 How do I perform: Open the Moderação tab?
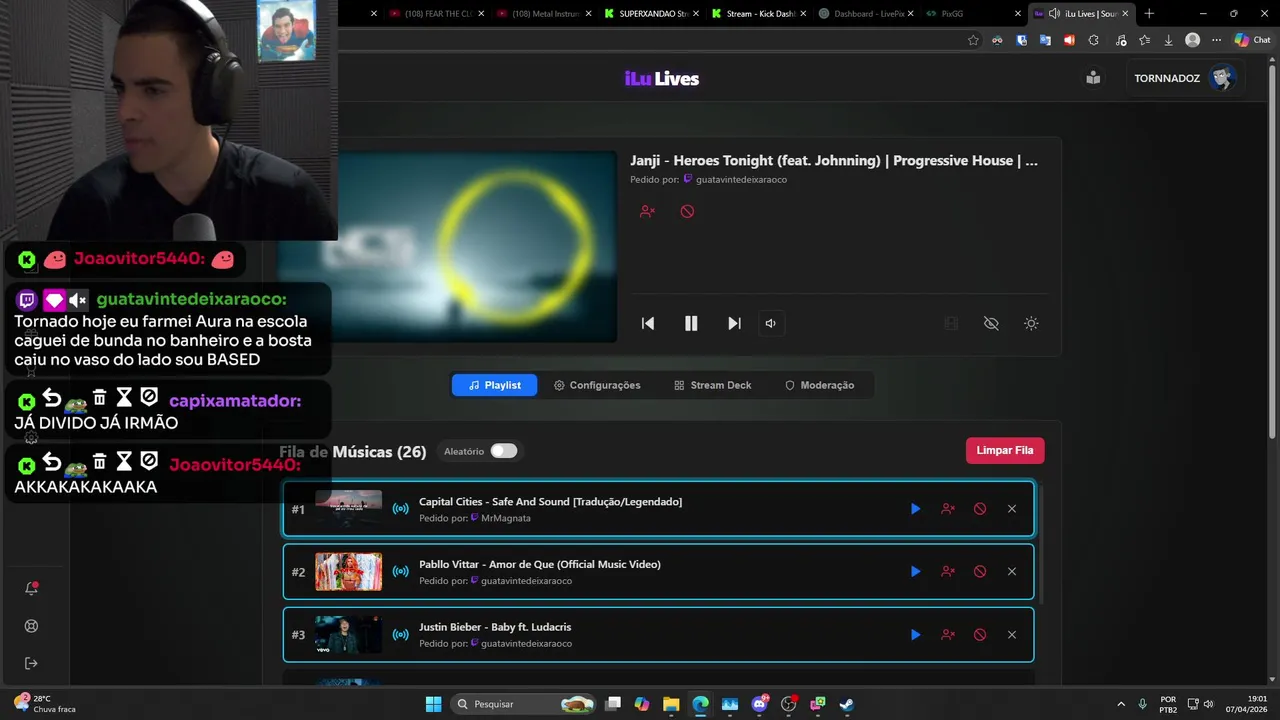(819, 385)
